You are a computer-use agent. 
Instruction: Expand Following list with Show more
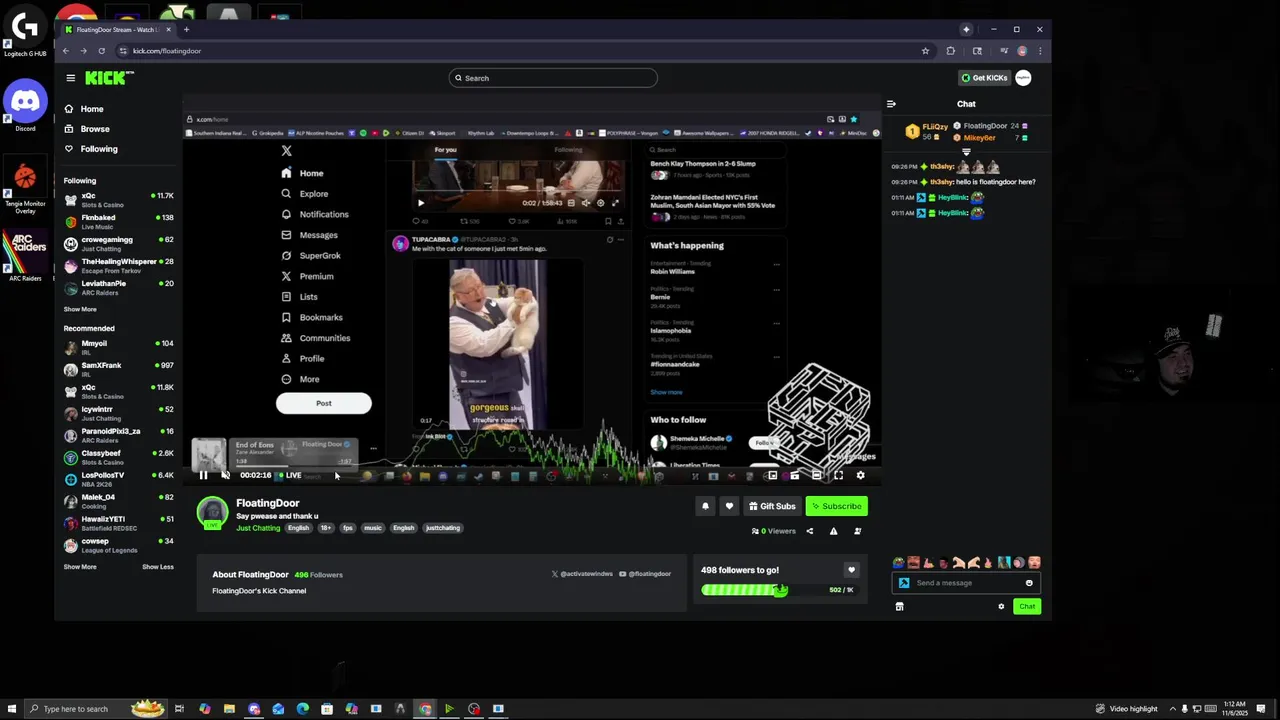pos(80,309)
